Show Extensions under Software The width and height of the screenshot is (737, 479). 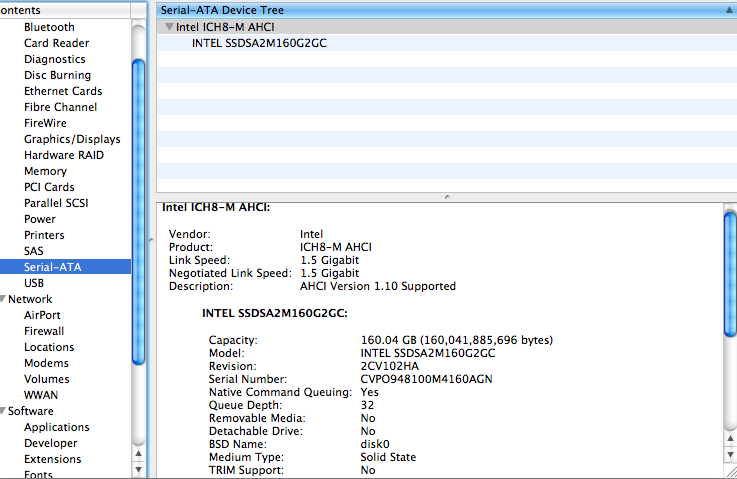tap(53, 459)
